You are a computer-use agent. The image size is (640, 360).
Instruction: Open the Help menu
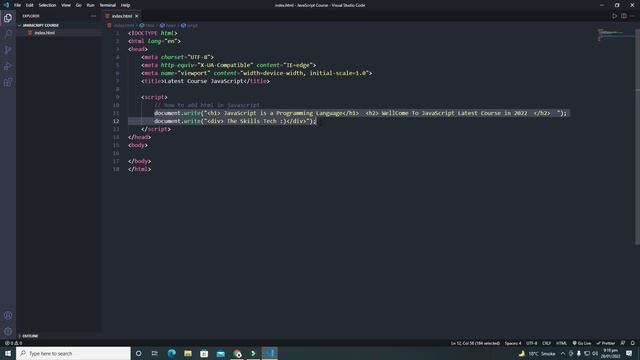[x=125, y=5]
